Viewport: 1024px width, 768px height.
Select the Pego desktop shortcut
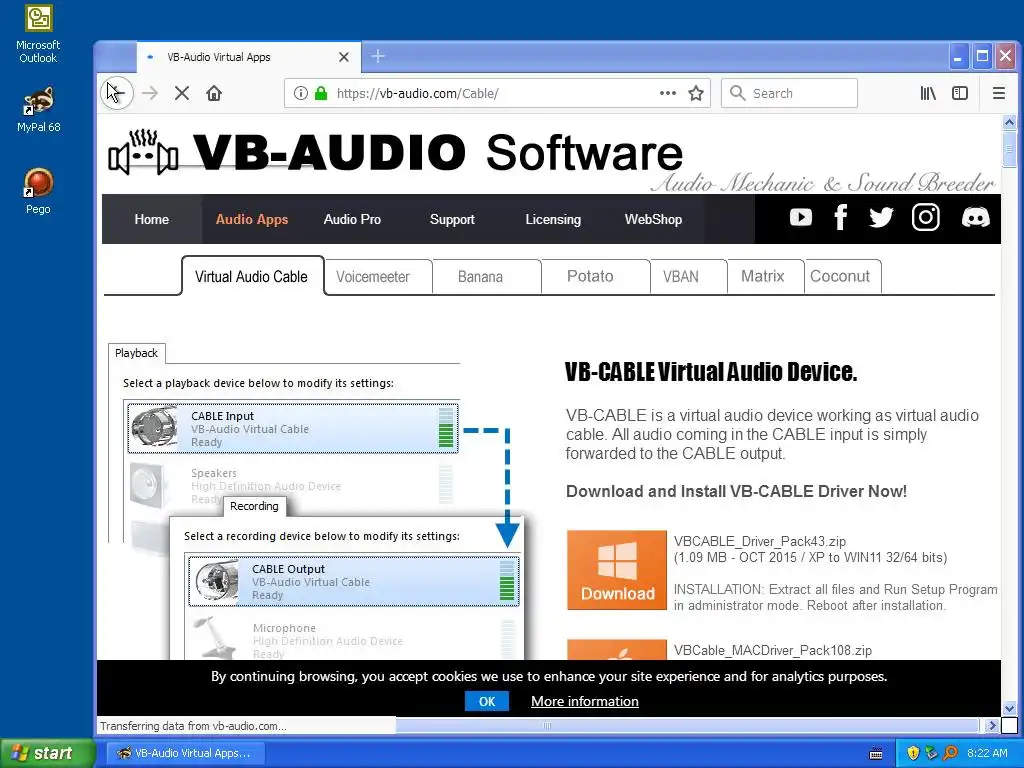point(38,191)
